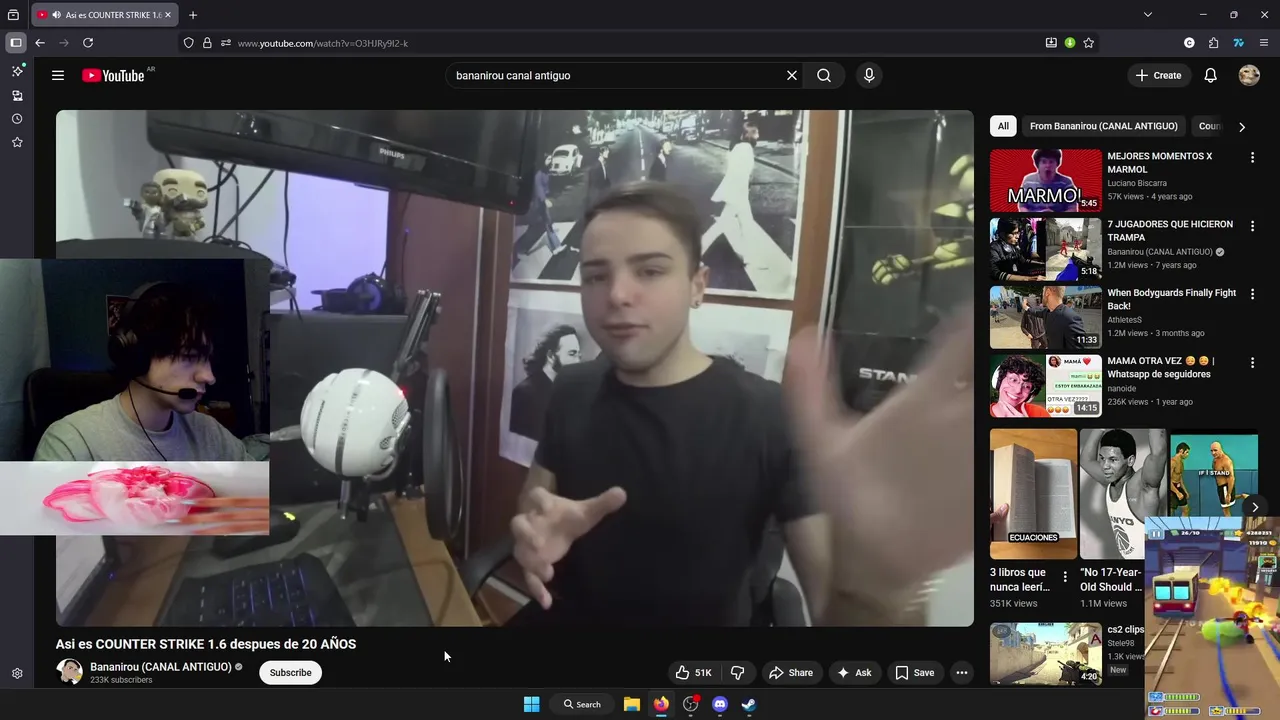Open YouTube notifications bell
The image size is (1280, 720).
point(1210,75)
